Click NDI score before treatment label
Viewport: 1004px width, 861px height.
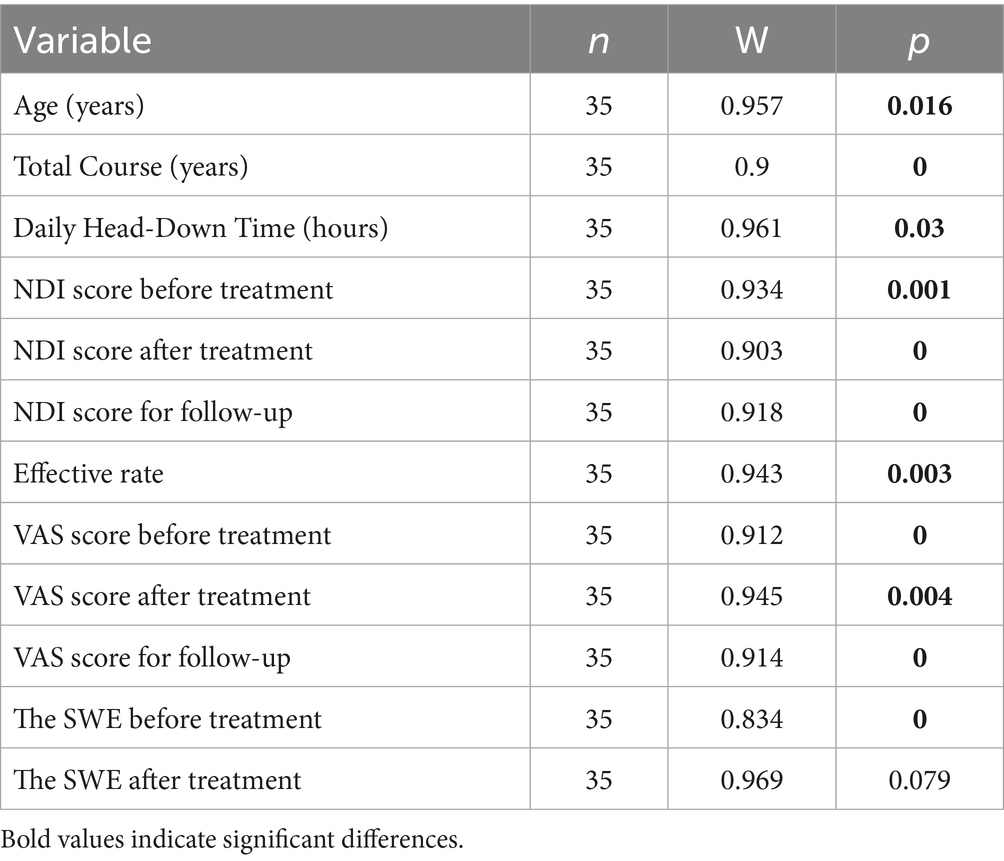pos(173,289)
